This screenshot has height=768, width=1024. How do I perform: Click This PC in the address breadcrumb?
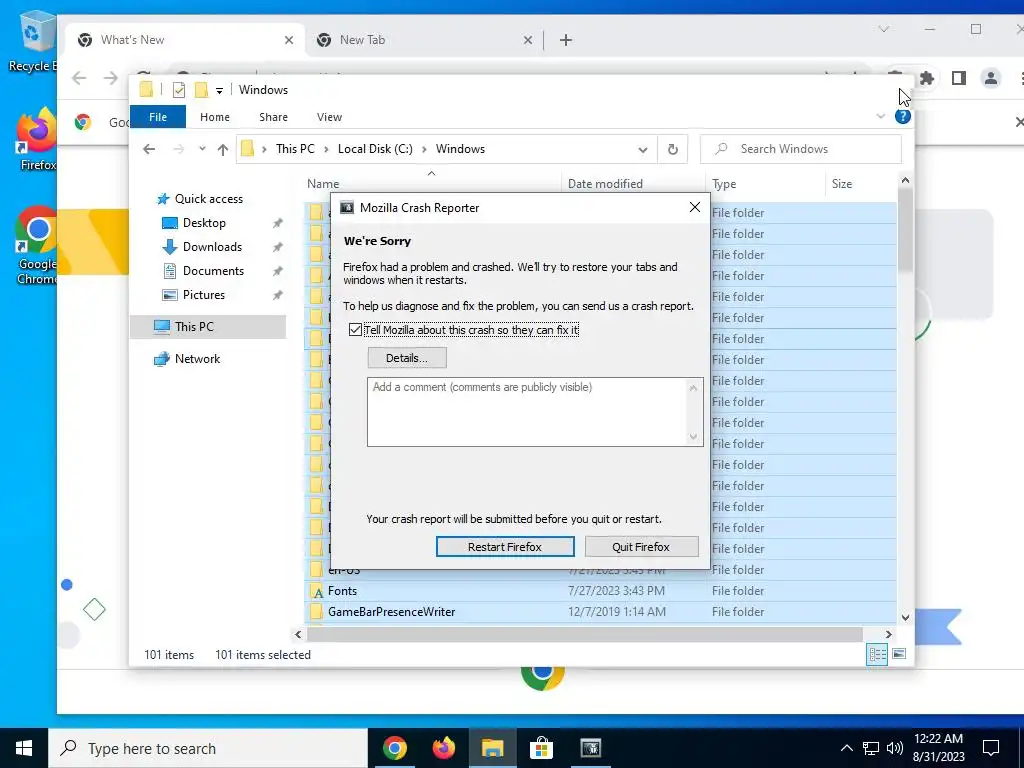[x=295, y=149]
